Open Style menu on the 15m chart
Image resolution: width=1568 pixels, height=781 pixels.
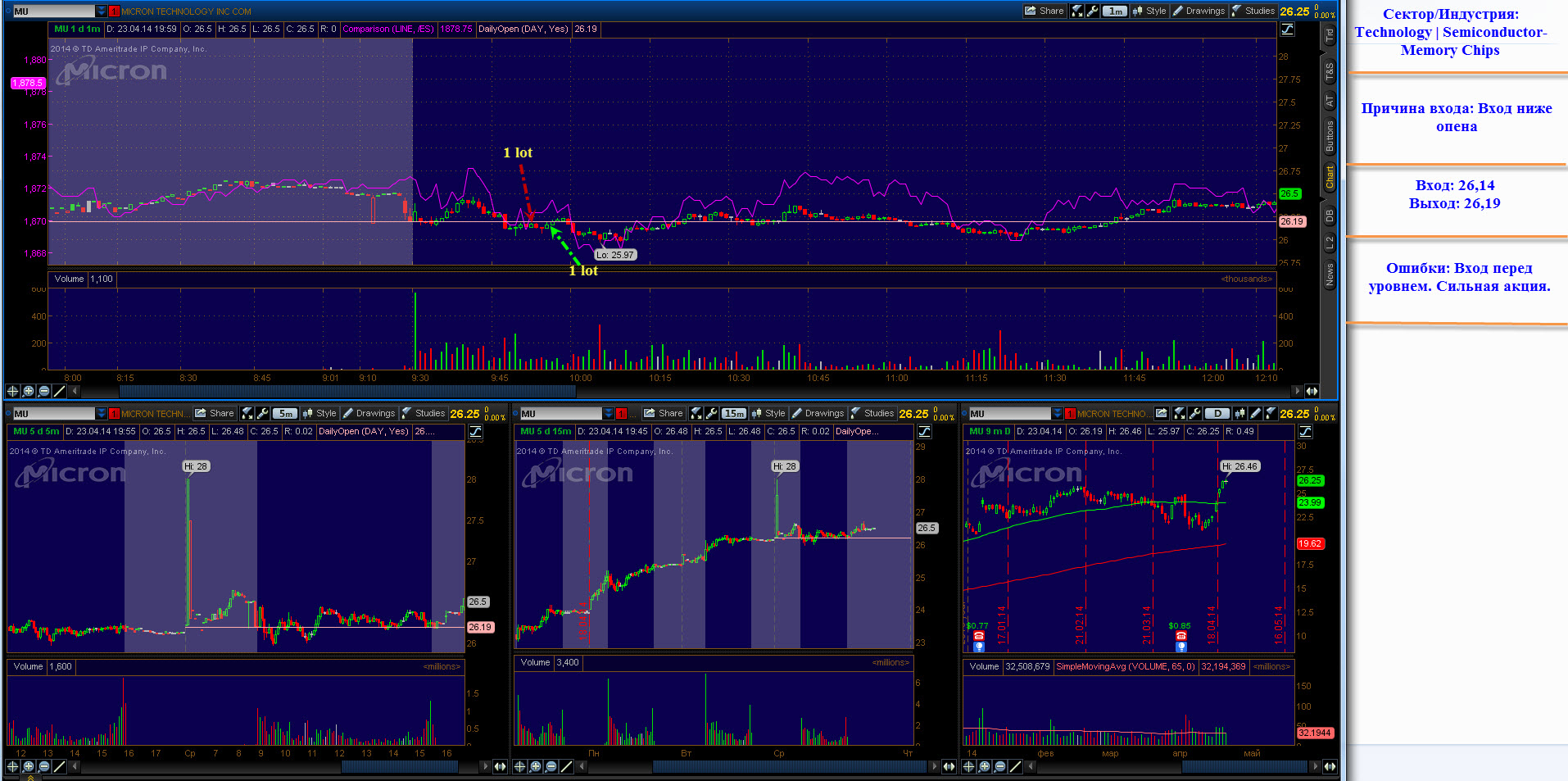(x=768, y=413)
